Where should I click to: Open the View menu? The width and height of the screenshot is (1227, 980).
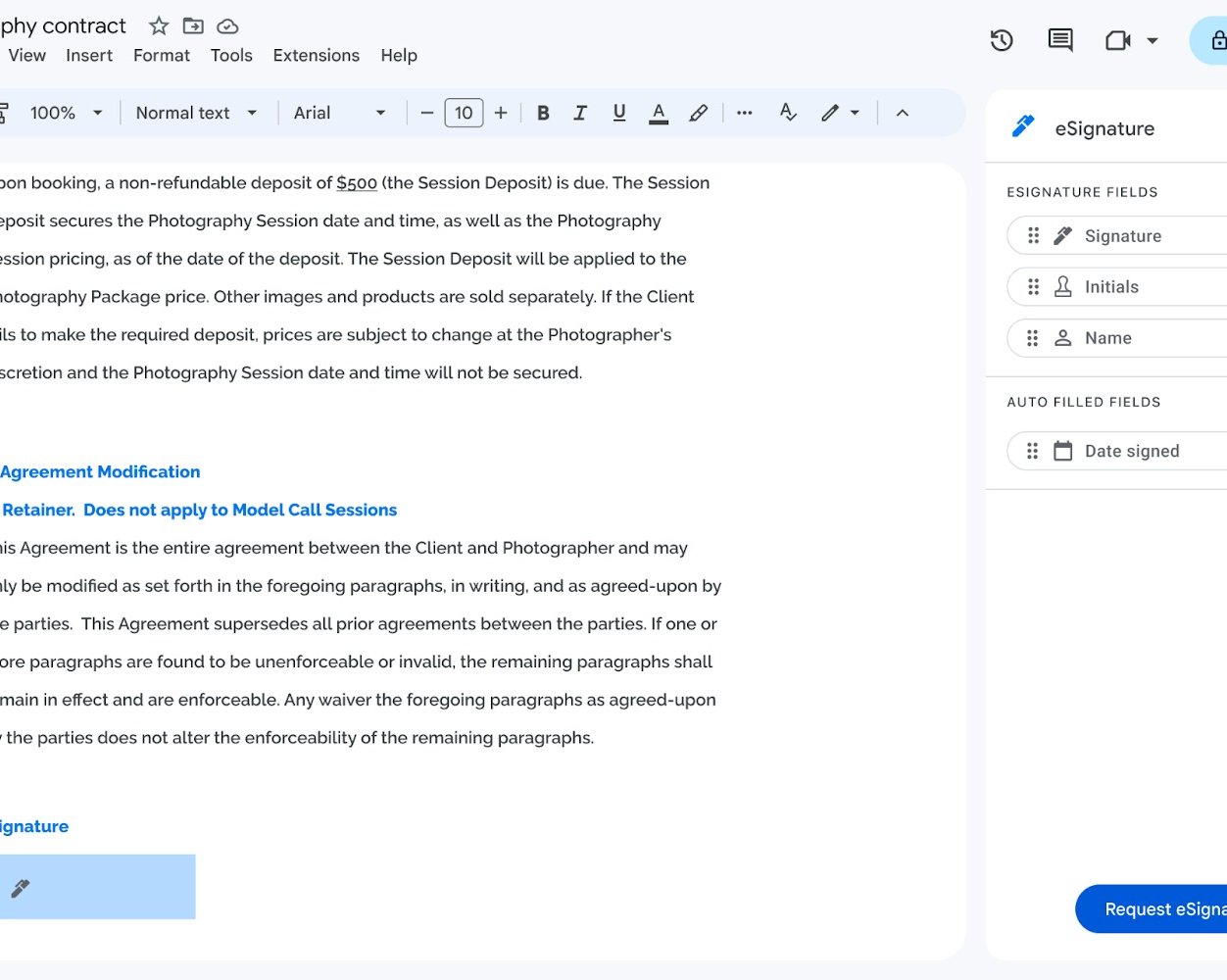pyautogui.click(x=26, y=56)
